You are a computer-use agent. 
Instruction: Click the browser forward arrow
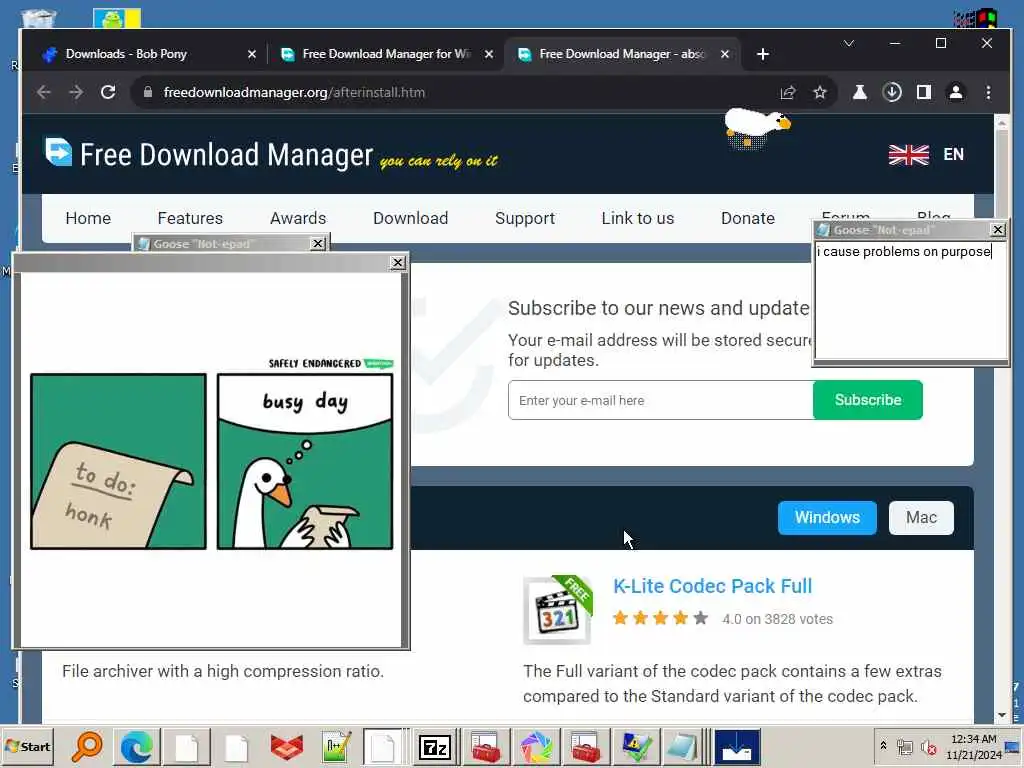[76, 92]
